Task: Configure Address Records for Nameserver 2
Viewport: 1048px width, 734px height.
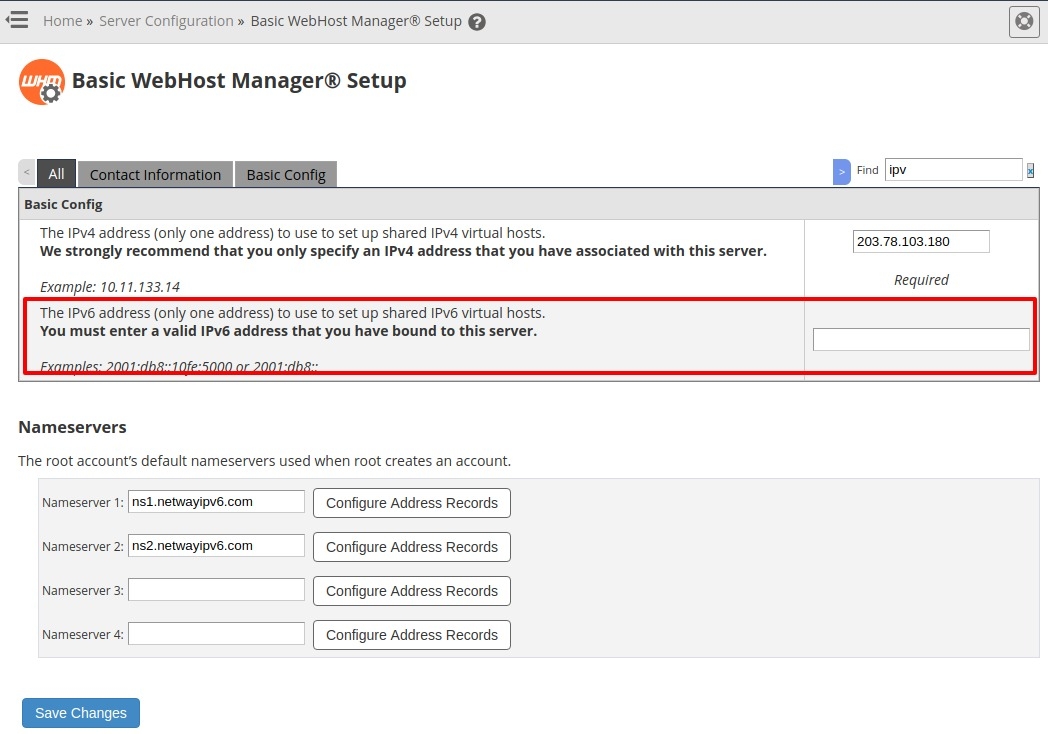Action: 411,547
